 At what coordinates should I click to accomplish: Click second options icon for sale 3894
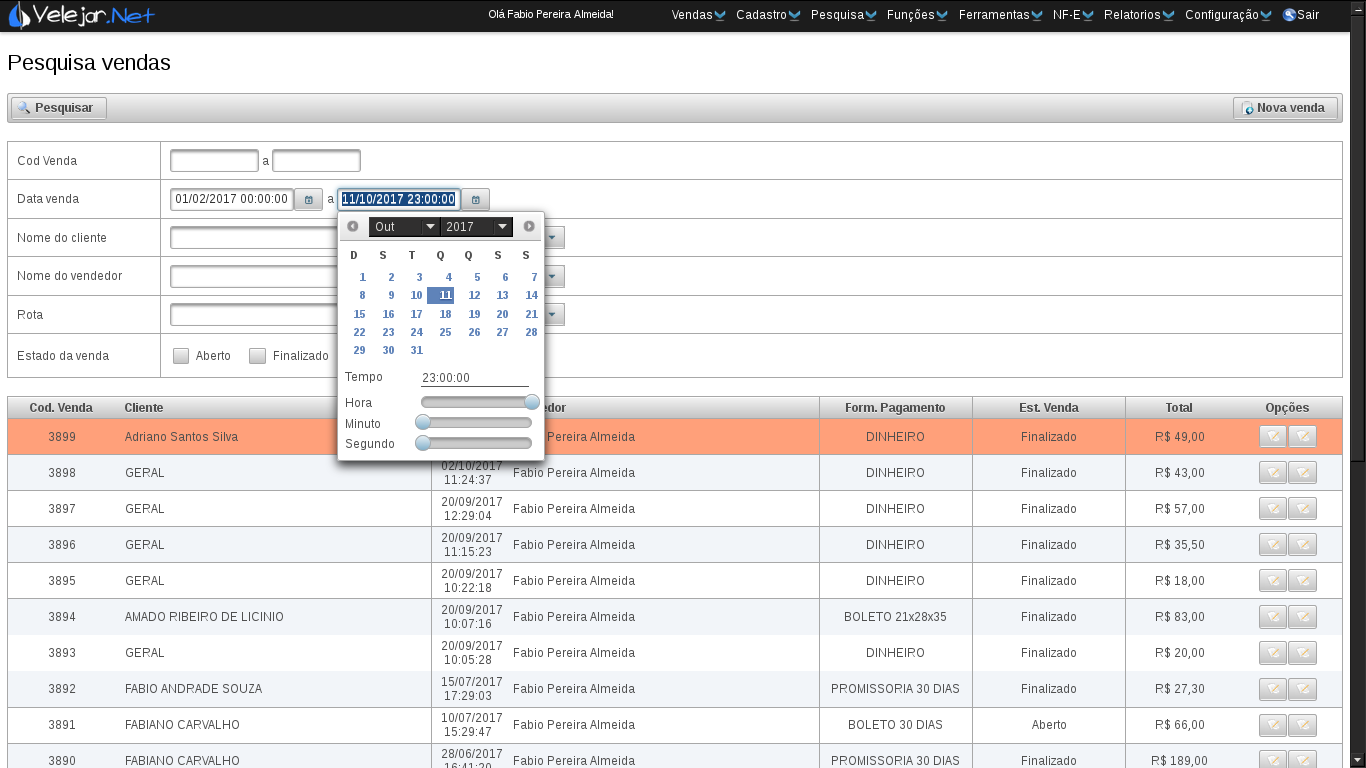point(1302,617)
